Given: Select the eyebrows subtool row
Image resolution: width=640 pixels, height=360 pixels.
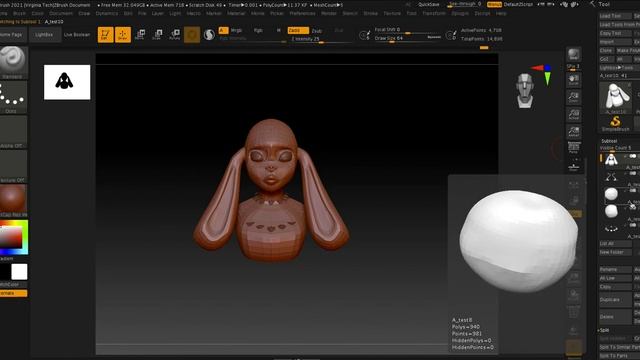Looking at the screenshot, I should [620, 177].
